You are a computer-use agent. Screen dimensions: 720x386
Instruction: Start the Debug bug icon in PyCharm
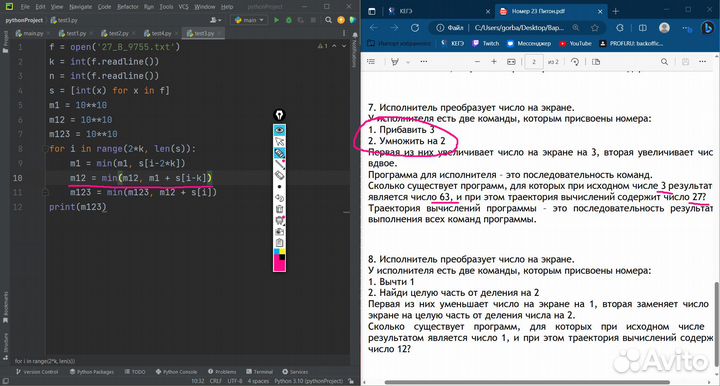(x=288, y=20)
